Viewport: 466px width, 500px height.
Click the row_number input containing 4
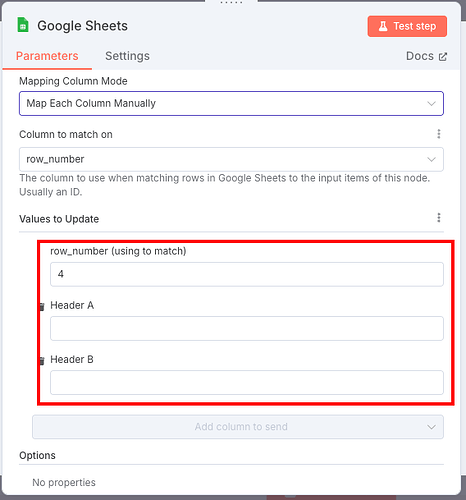coord(247,274)
